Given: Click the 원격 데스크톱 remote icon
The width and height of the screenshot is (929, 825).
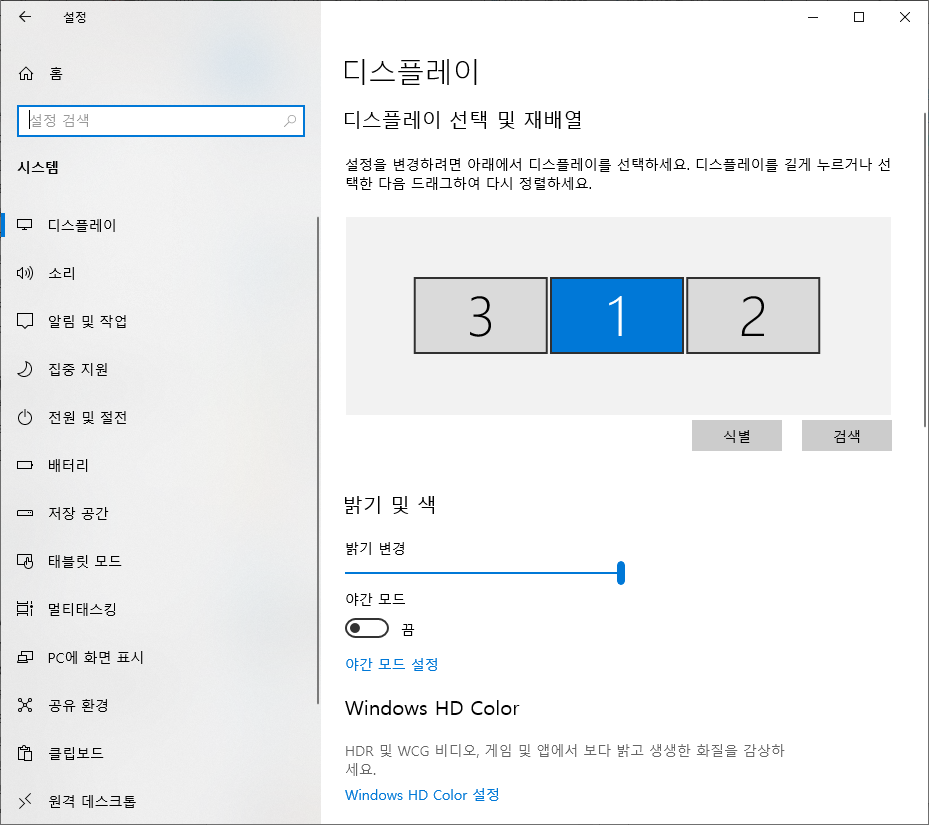Looking at the screenshot, I should 25,801.
